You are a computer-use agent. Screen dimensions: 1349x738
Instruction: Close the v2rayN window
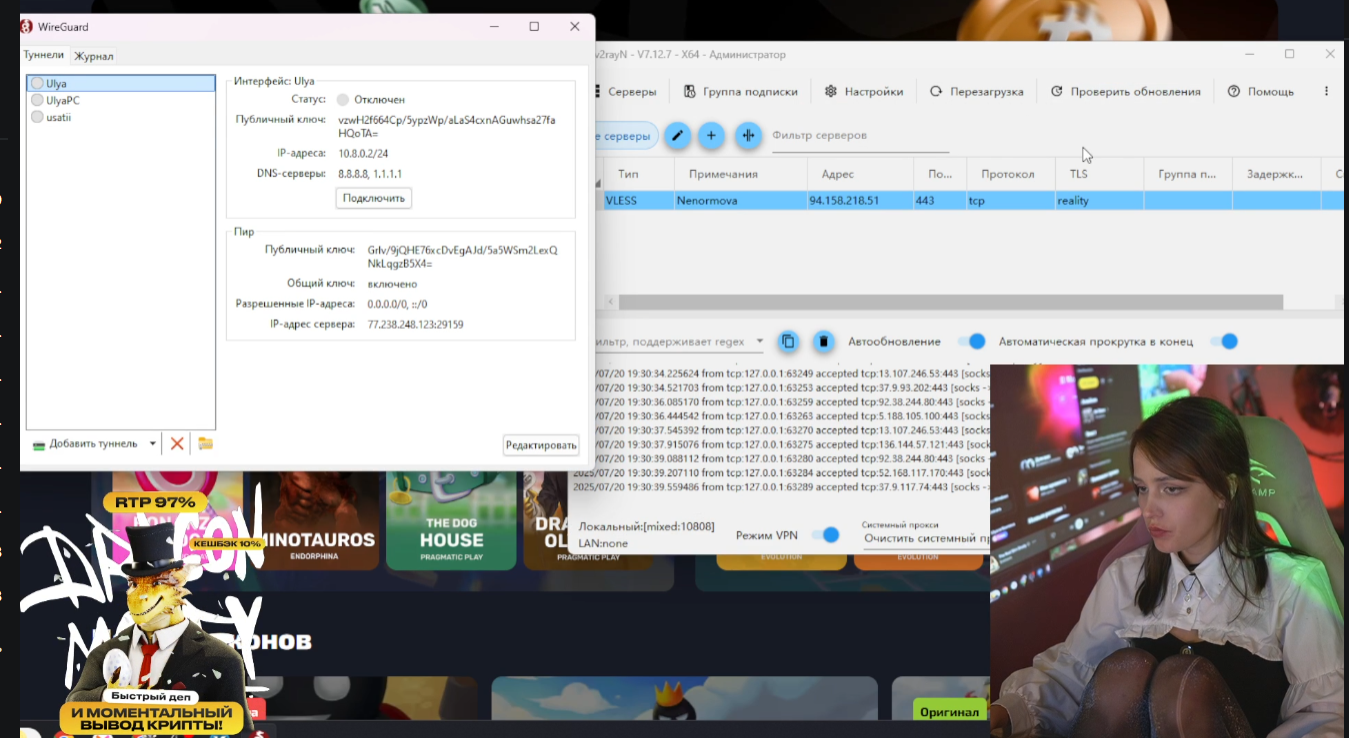point(1329,54)
